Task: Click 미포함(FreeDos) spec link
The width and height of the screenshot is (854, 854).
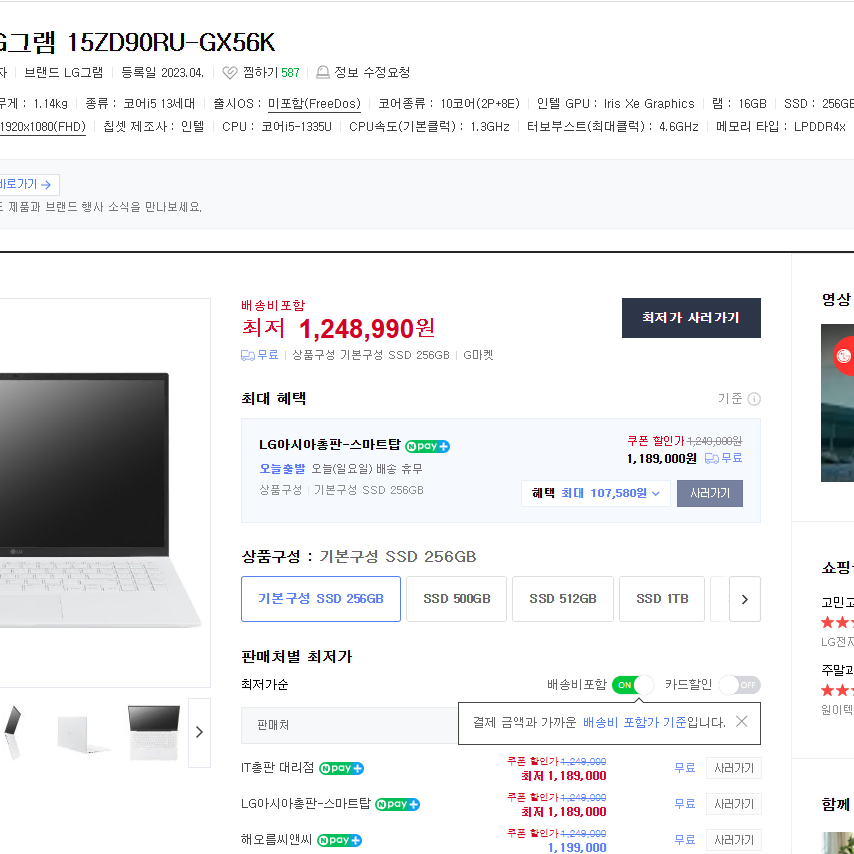Action: point(314,104)
